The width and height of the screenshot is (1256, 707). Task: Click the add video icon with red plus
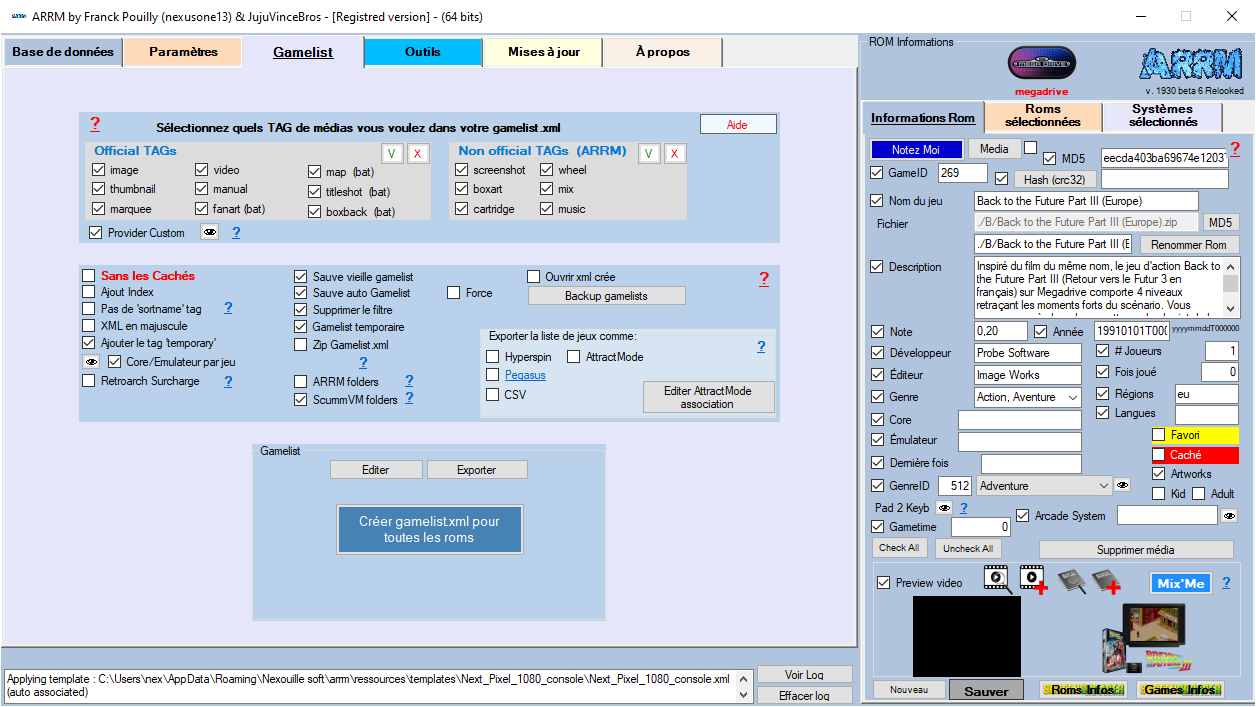pos(1033,579)
